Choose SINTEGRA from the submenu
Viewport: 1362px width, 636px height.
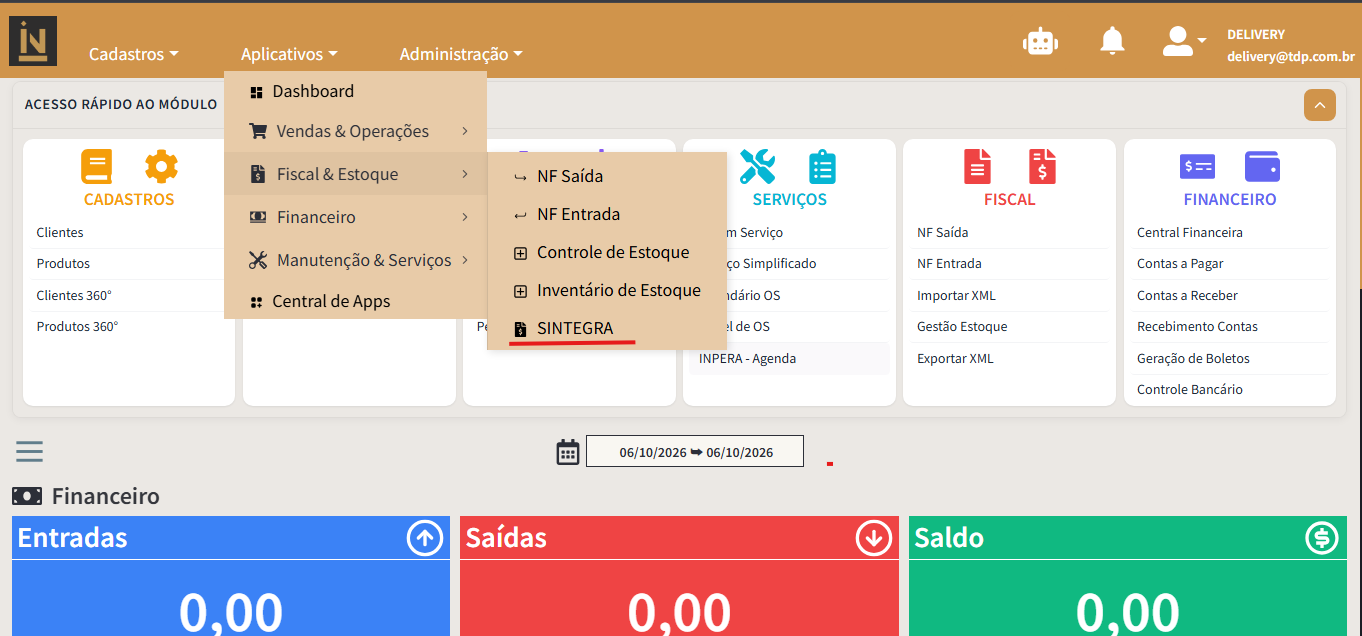click(606, 328)
